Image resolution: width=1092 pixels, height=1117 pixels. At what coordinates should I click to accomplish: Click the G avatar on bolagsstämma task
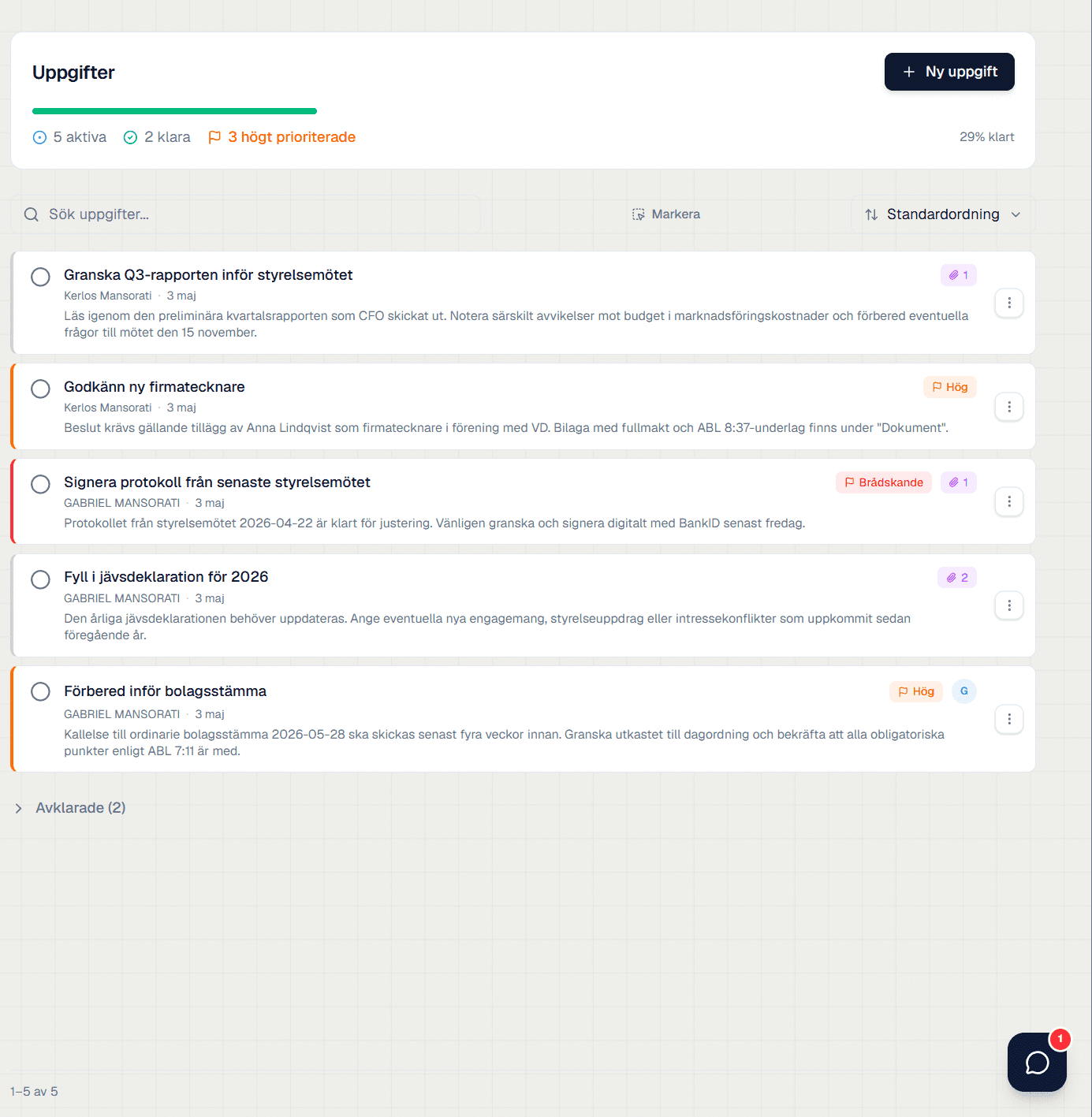(x=964, y=691)
